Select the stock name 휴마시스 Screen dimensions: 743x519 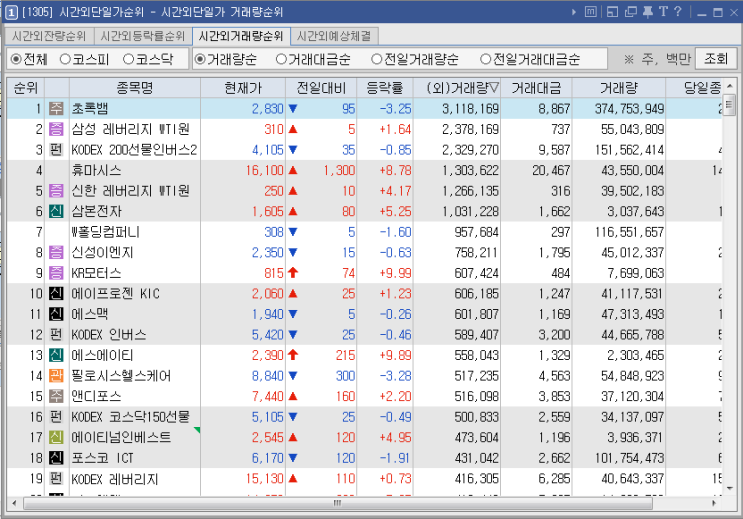(96, 170)
